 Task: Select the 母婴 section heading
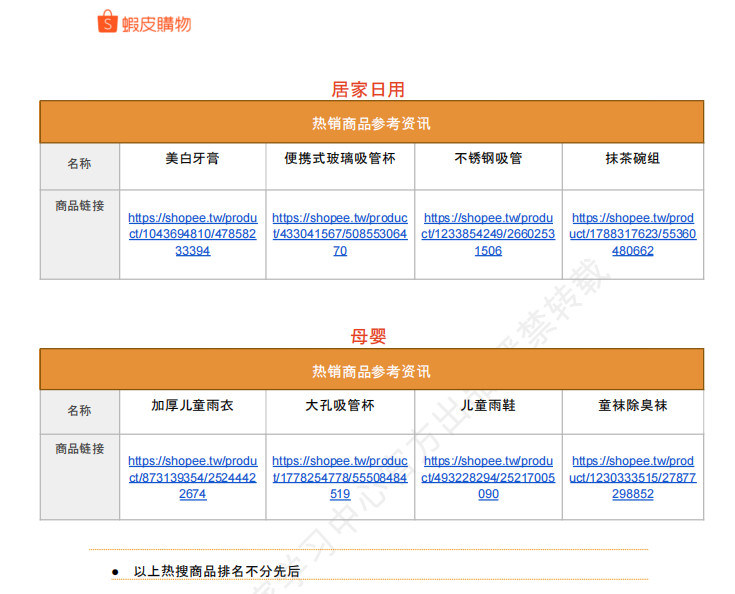click(368, 336)
